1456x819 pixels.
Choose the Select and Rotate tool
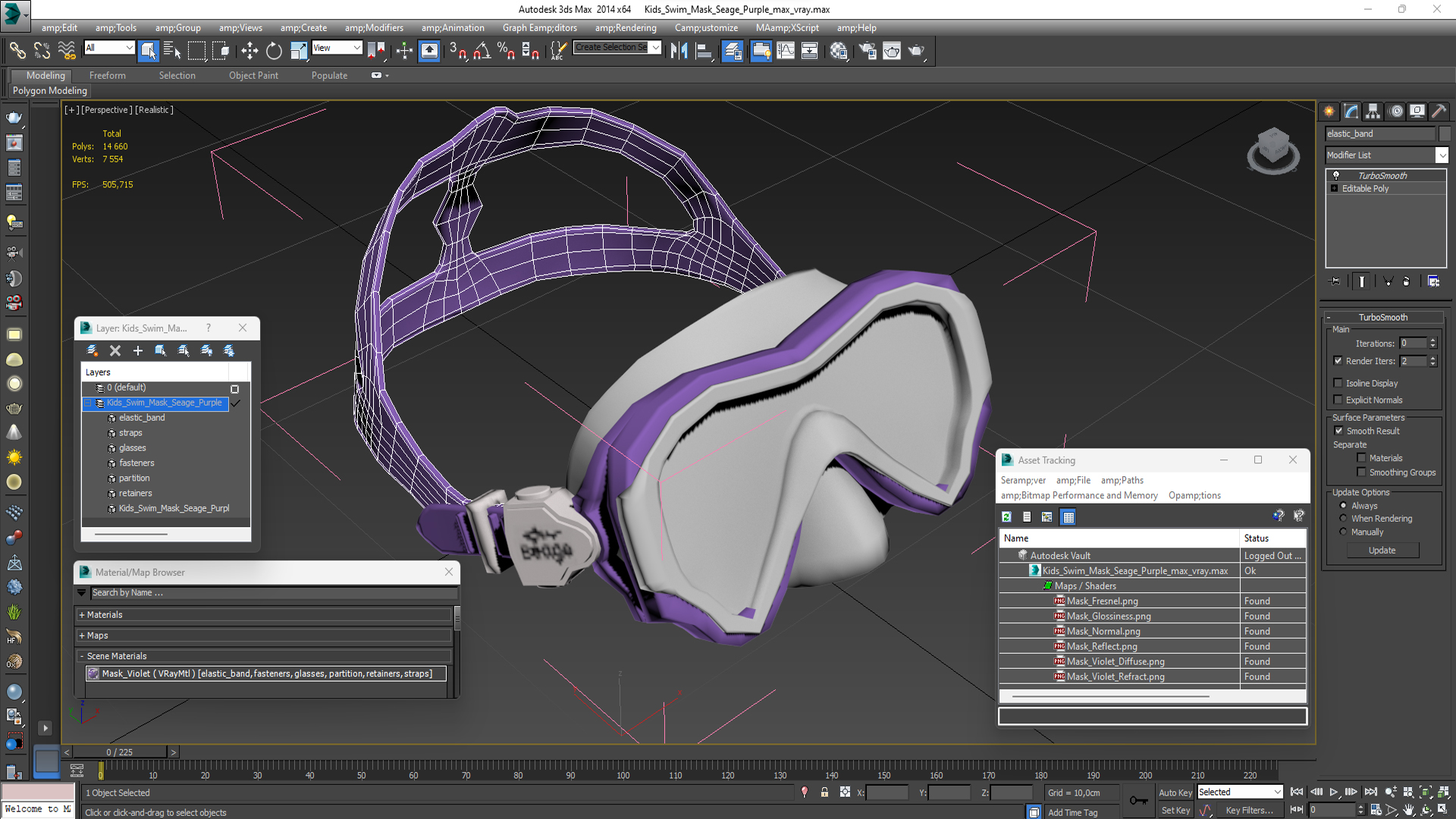pyautogui.click(x=274, y=51)
